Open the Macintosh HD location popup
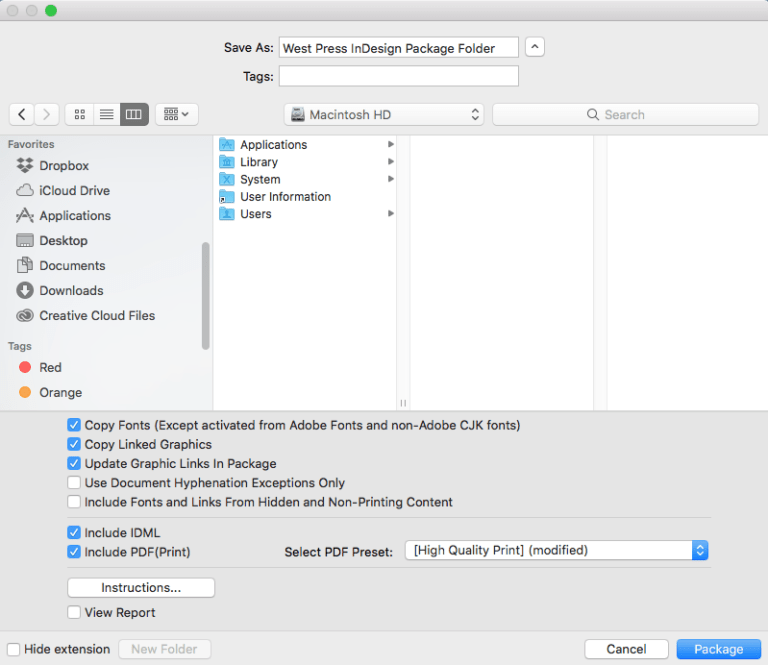 pyautogui.click(x=384, y=115)
